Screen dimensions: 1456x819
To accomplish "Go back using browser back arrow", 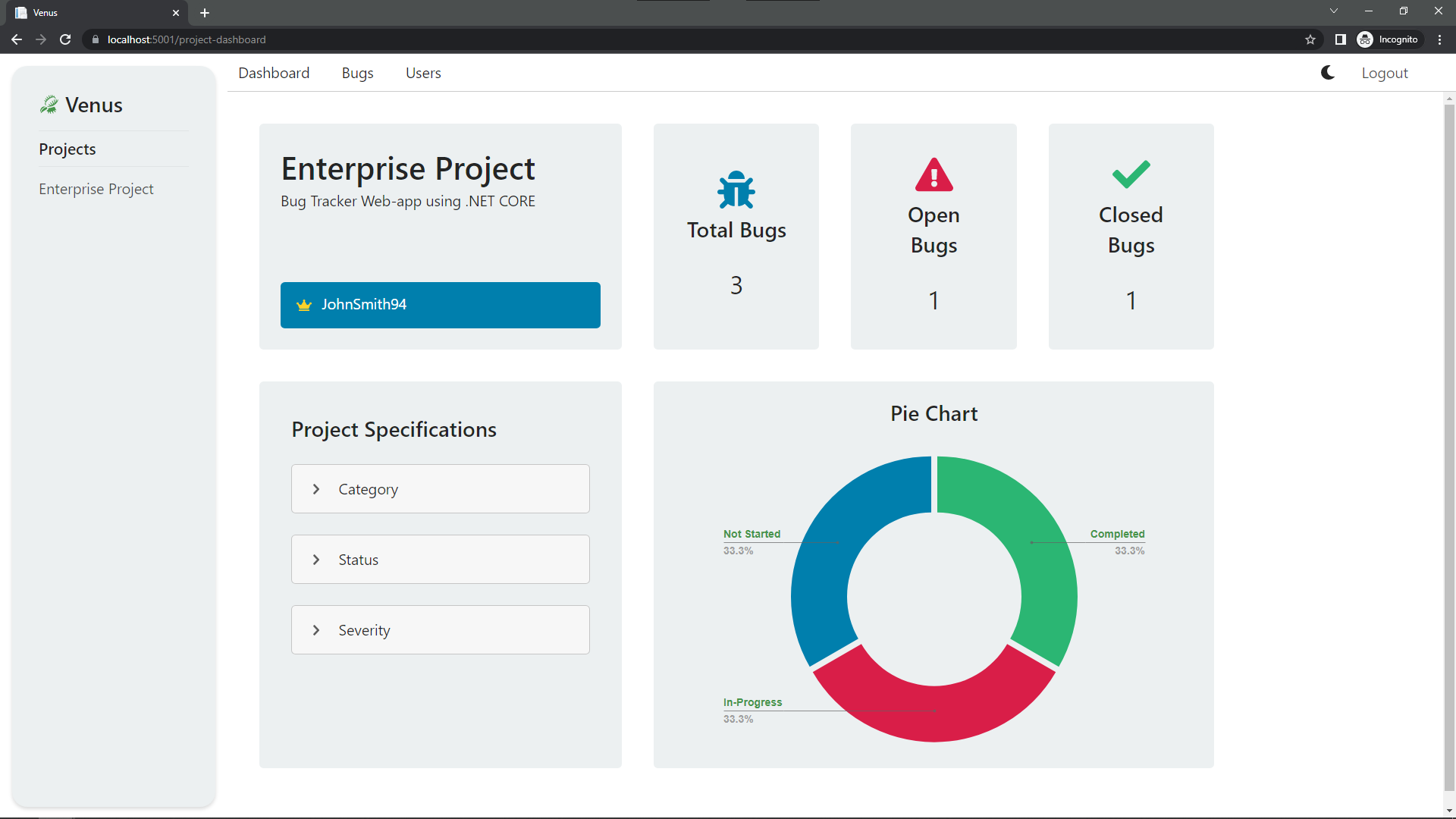I will 17,39.
